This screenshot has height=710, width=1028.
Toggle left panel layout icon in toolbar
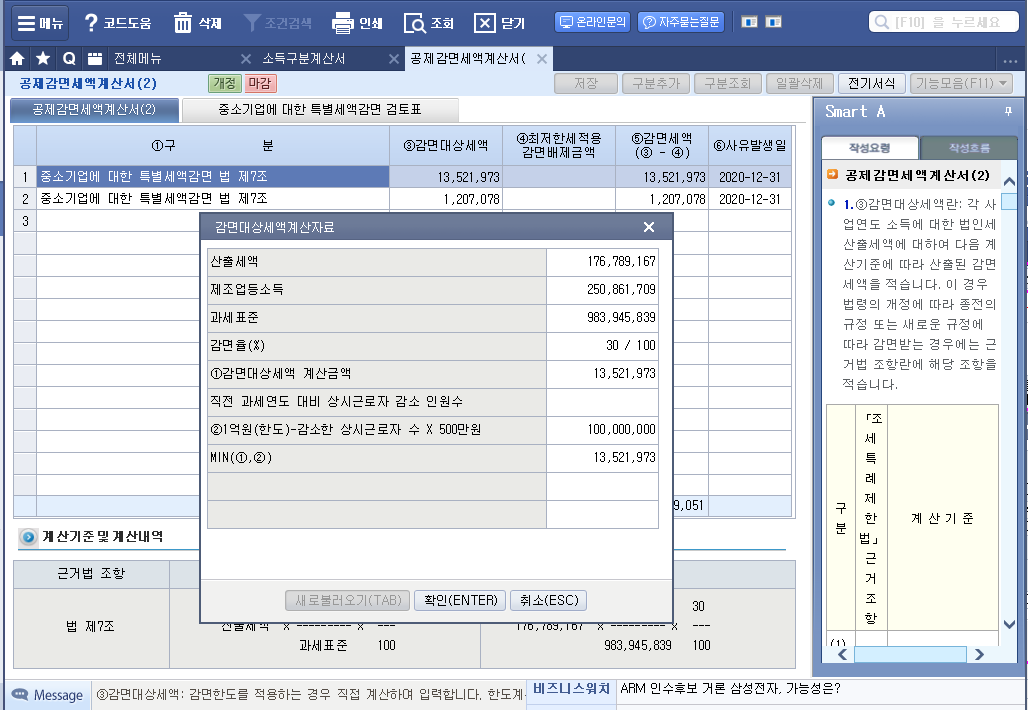coord(749,22)
